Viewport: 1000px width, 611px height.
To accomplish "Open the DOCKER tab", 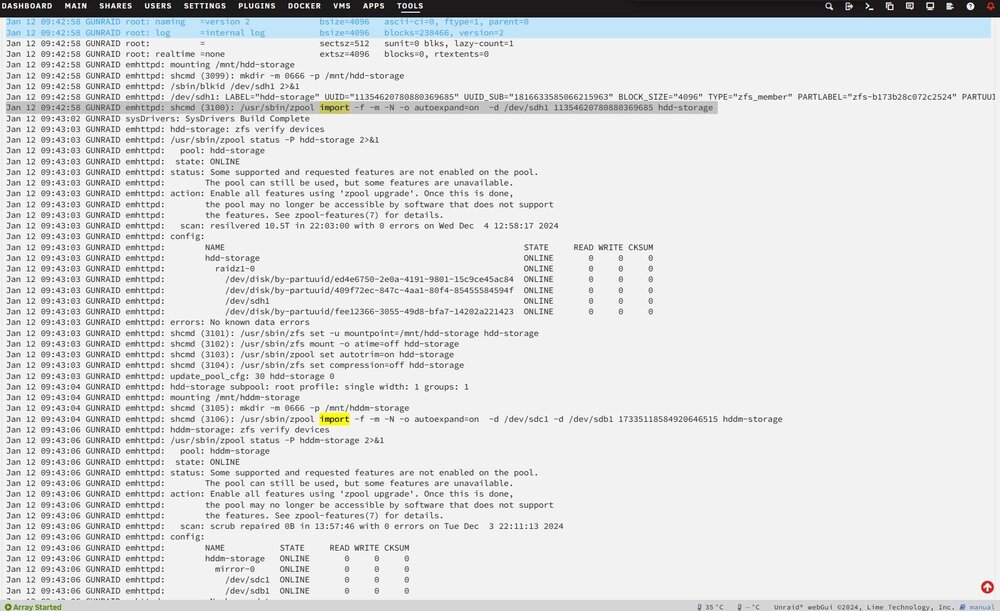I will (x=304, y=6).
